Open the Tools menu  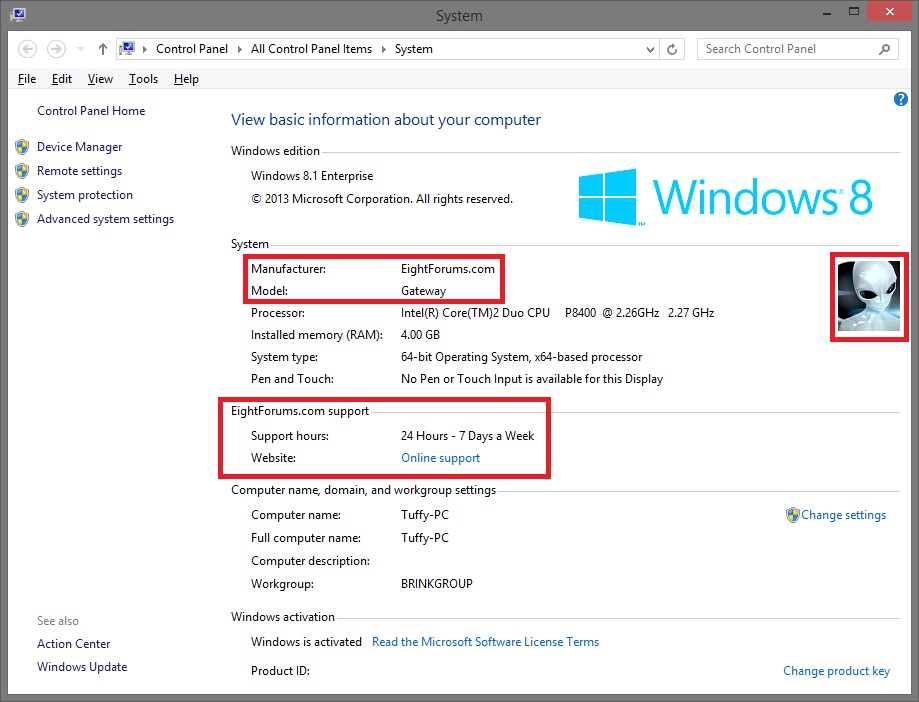143,79
